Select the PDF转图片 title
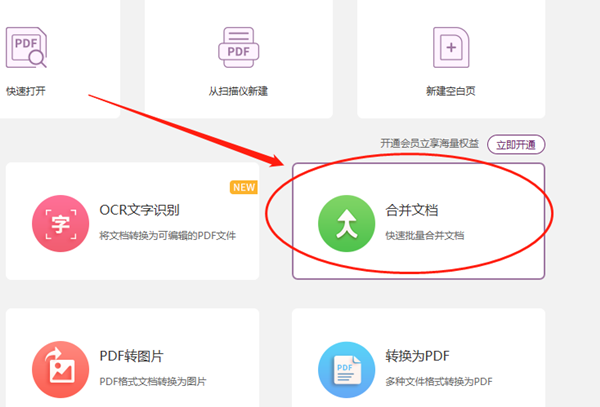600x407 pixels. [131, 358]
